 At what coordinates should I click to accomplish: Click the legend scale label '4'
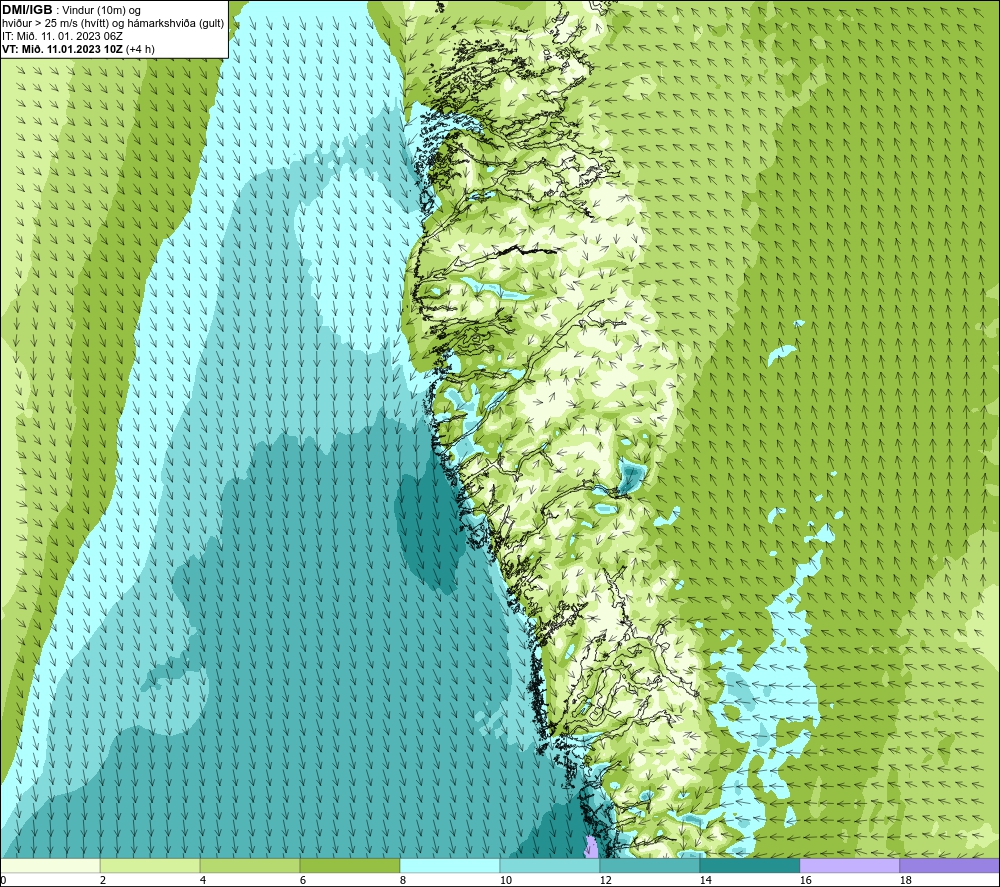[203, 880]
